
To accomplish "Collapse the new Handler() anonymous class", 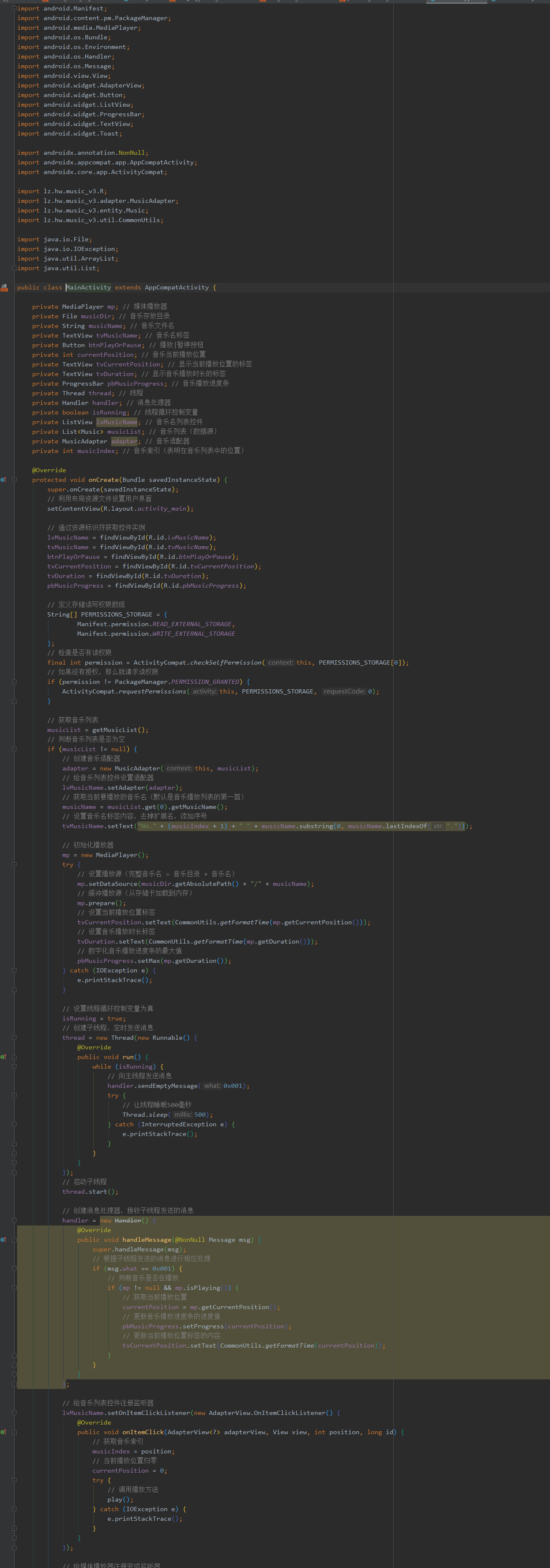I will (14, 1220).
